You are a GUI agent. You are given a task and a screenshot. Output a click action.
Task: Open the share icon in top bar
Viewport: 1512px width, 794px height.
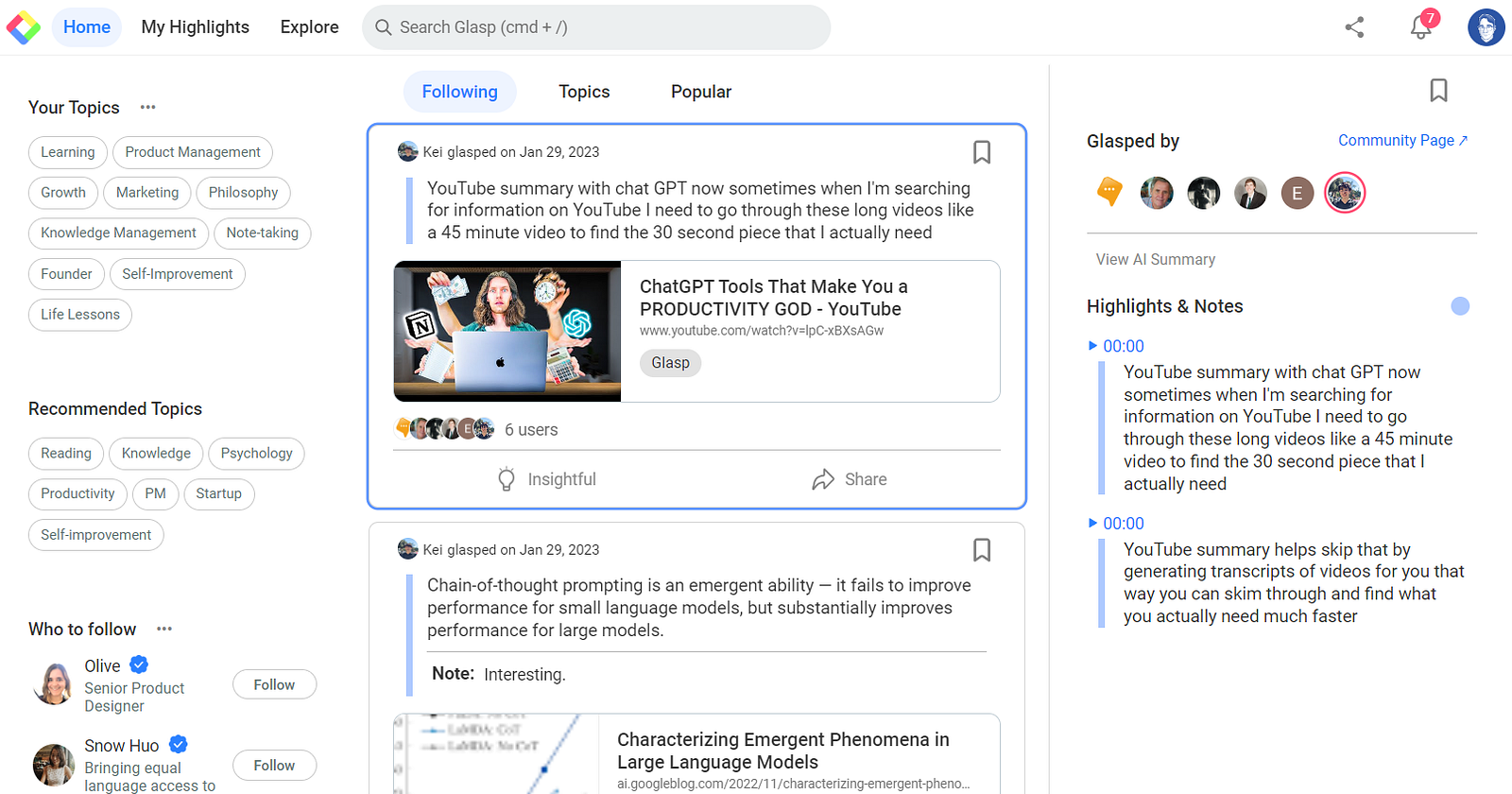tap(1354, 27)
